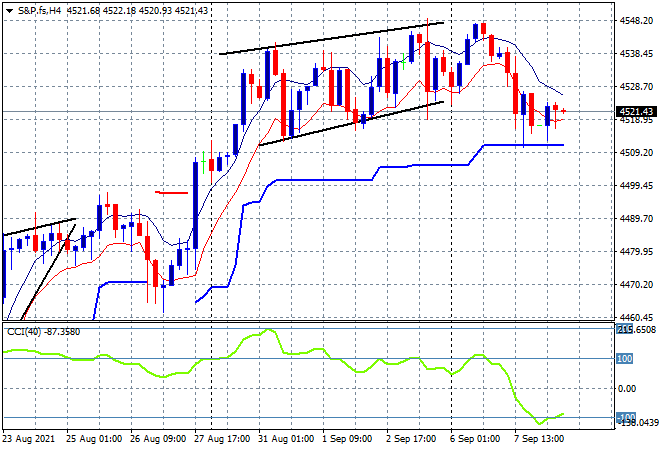Click the 4528.70 price axis label
Screen dimensions: 660x450
(x=636, y=87)
